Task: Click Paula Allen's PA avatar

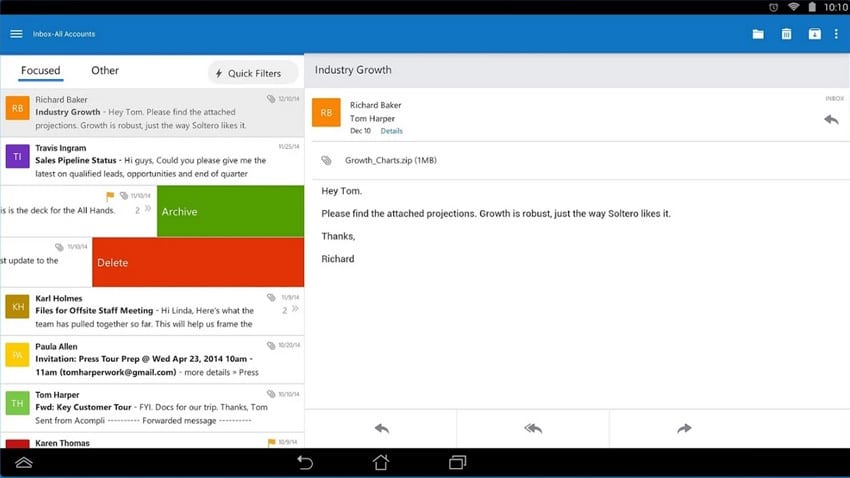Action: [x=17, y=355]
